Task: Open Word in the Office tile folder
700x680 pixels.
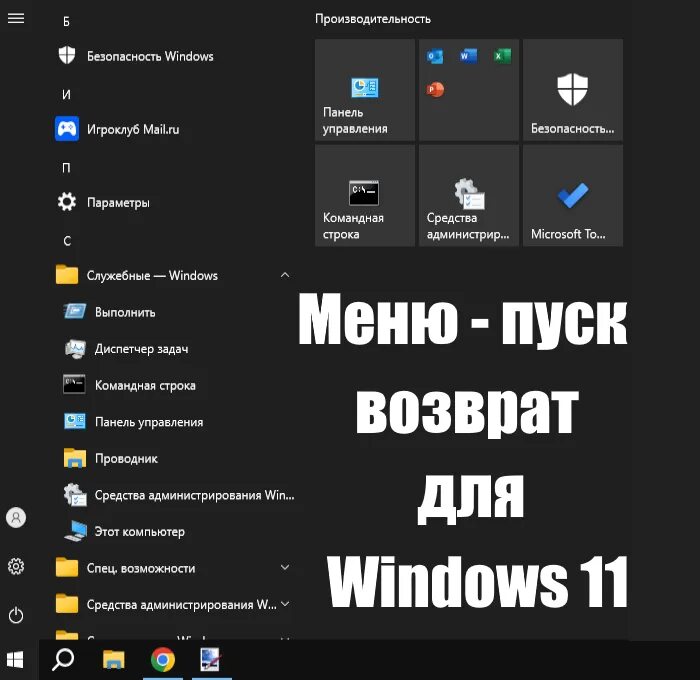Action: 468,56
